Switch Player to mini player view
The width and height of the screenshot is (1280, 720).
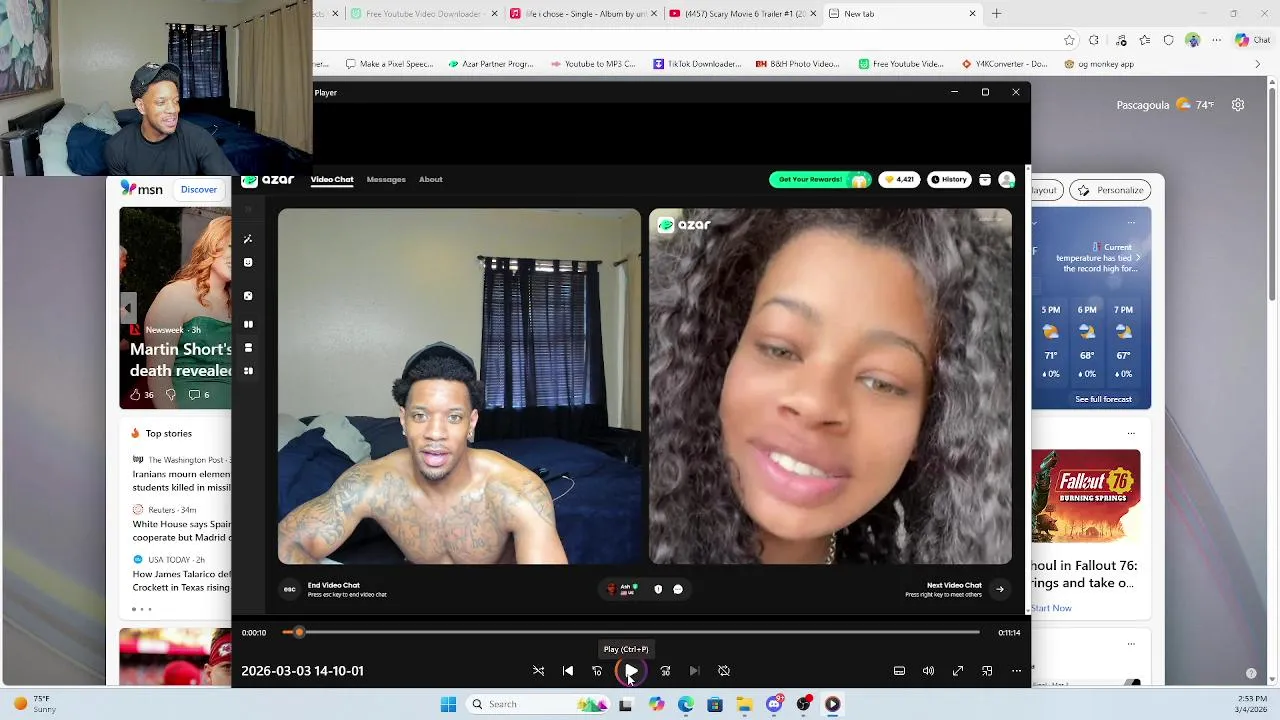(987, 671)
